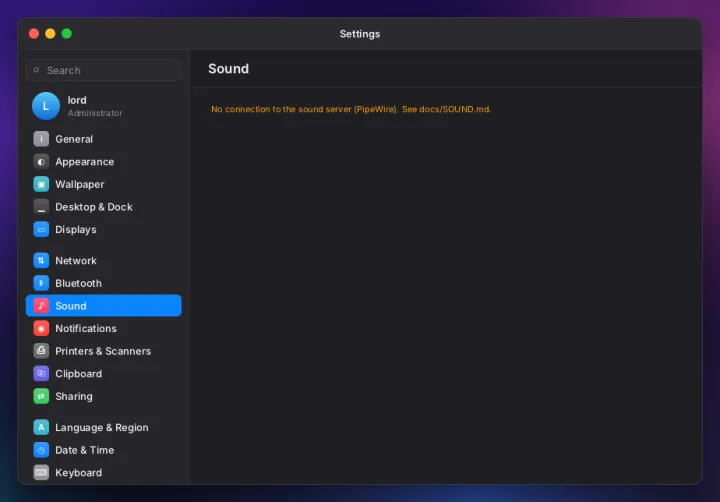Image resolution: width=720 pixels, height=502 pixels.
Task: Click the Bluetooth symbol icon
Action: (x=41, y=283)
